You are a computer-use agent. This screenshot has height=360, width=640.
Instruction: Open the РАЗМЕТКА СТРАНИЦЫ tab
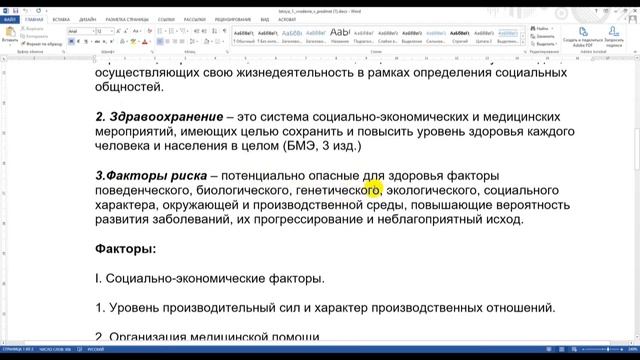[x=127, y=19]
